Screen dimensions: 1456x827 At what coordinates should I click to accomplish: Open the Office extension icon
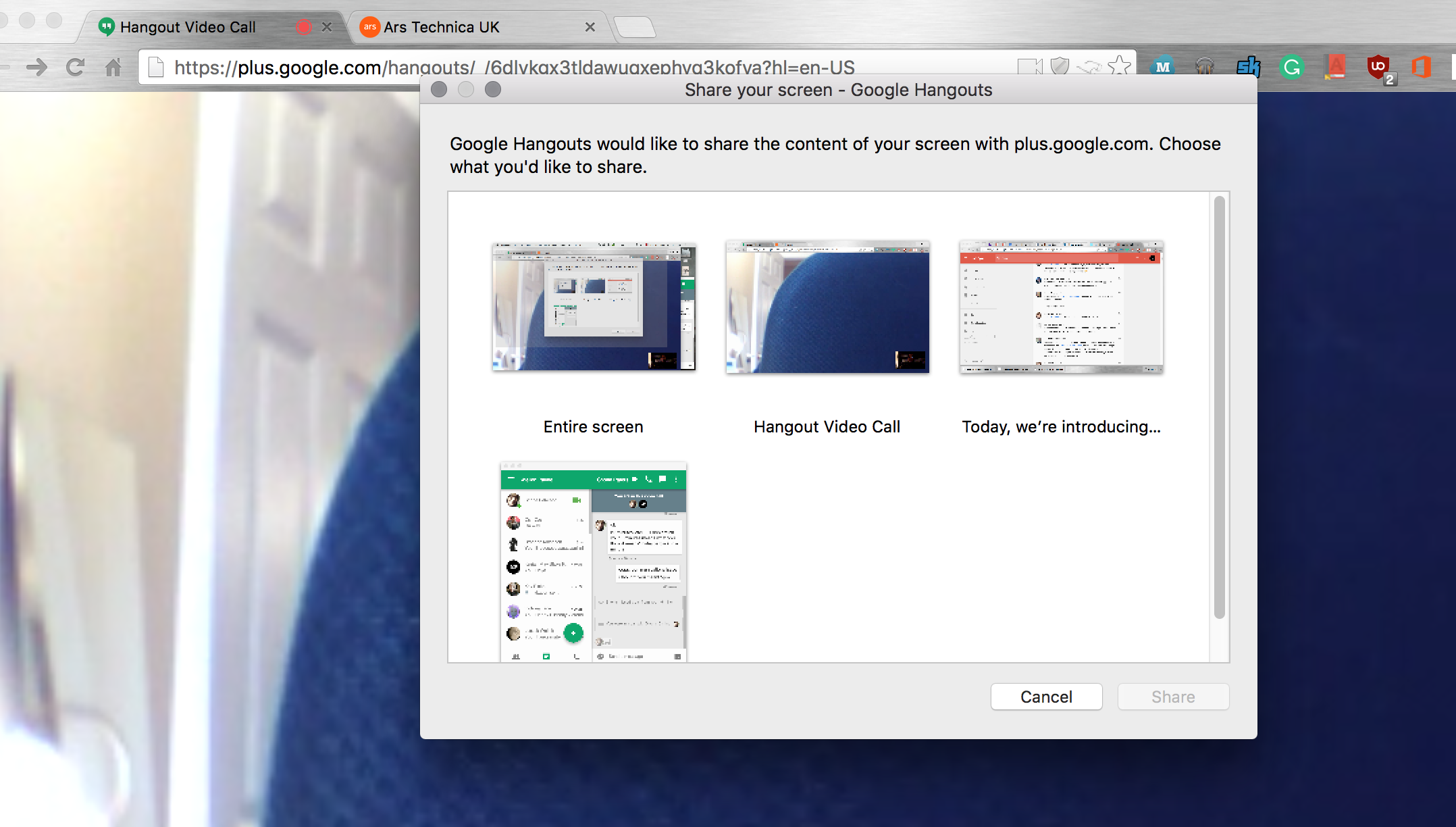[1422, 67]
